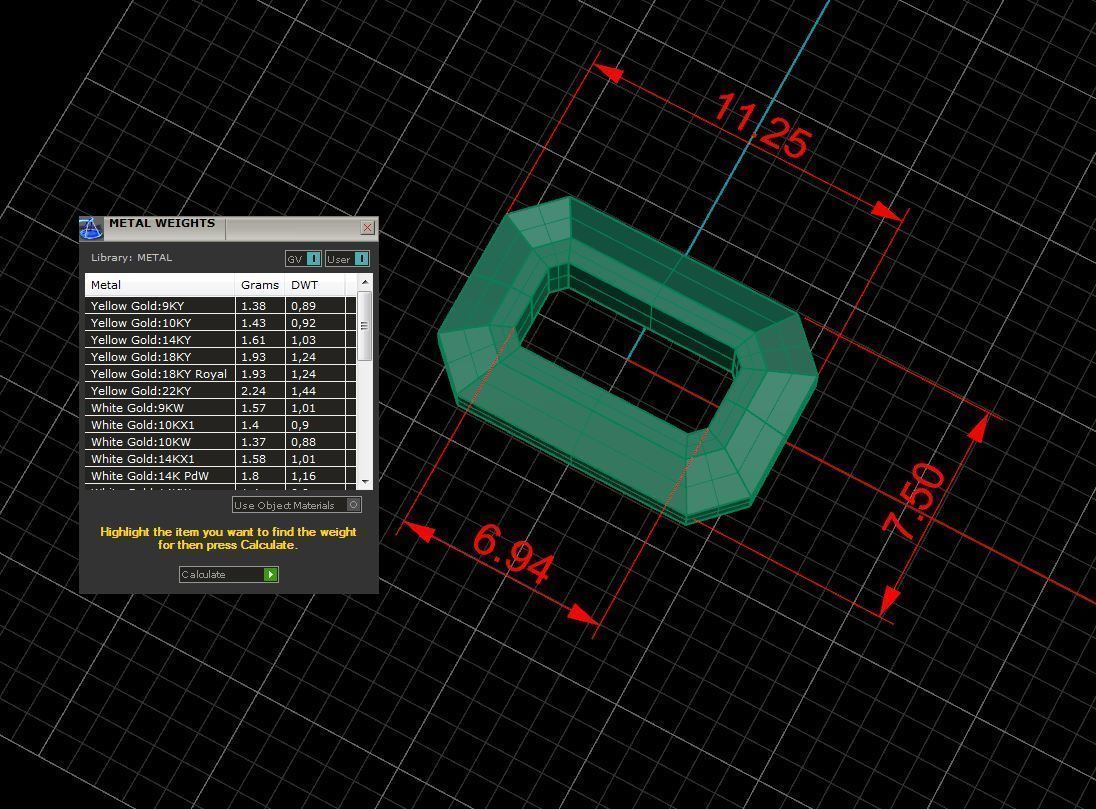Click the 2.24 grams value
Viewport: 1096px width, 809px height.
tap(253, 391)
